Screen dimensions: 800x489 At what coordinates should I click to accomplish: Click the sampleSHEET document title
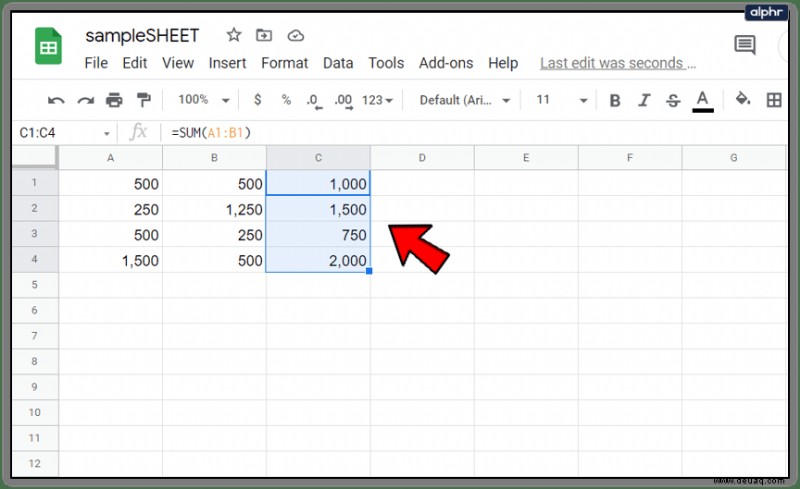[142, 36]
